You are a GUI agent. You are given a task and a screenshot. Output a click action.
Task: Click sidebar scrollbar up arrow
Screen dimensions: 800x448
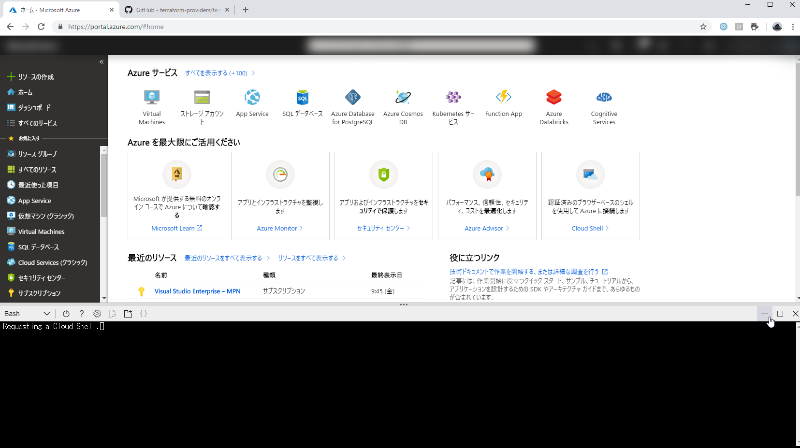coord(104,150)
